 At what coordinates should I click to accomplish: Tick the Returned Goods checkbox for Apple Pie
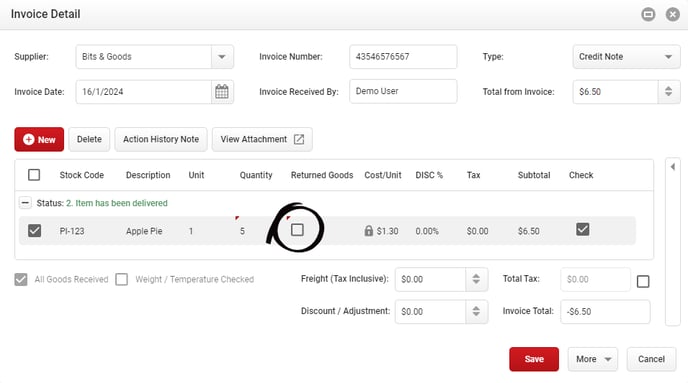pos(297,230)
